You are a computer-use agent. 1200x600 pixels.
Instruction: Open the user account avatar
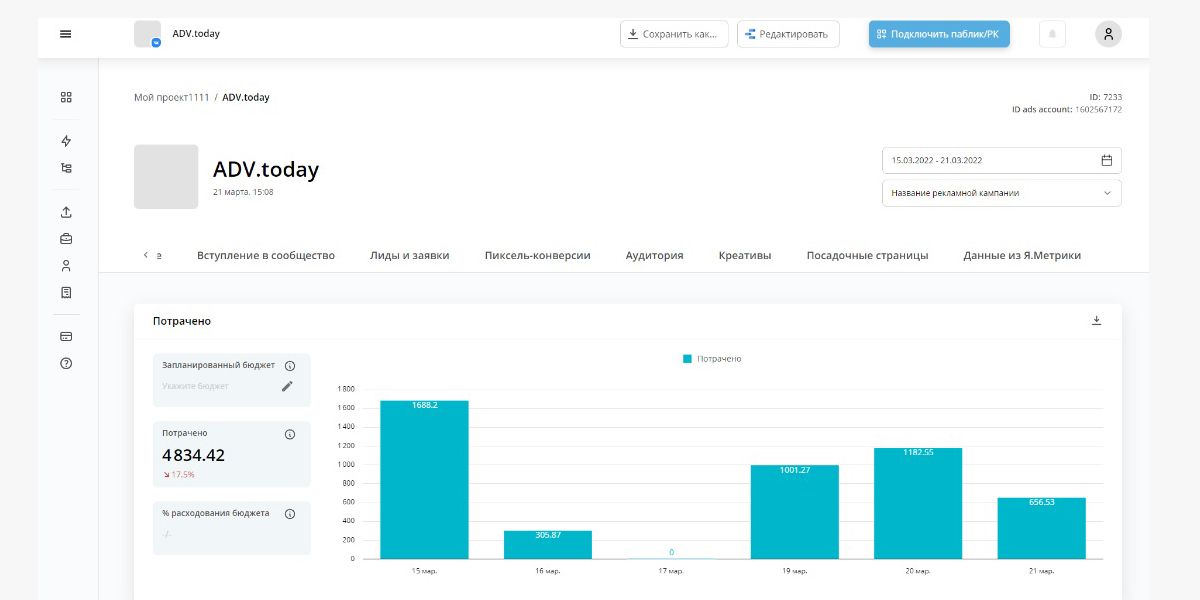[1108, 34]
